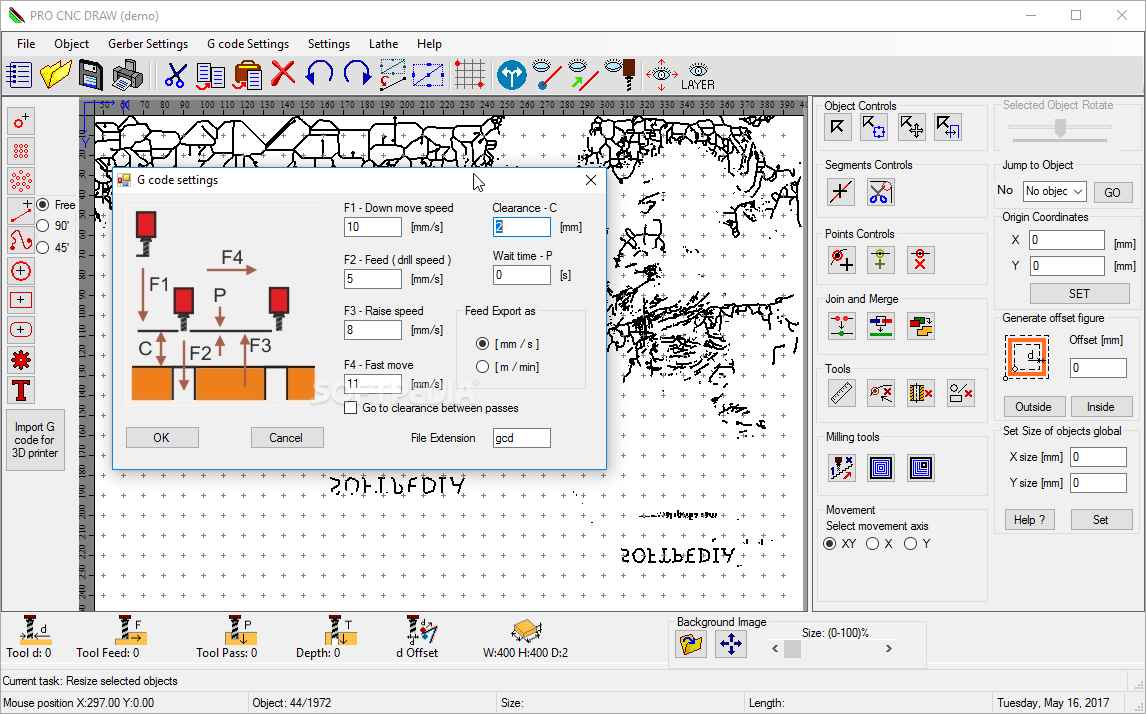Select X movement axis radio
Screen dimensions: 1146x714
point(873,544)
